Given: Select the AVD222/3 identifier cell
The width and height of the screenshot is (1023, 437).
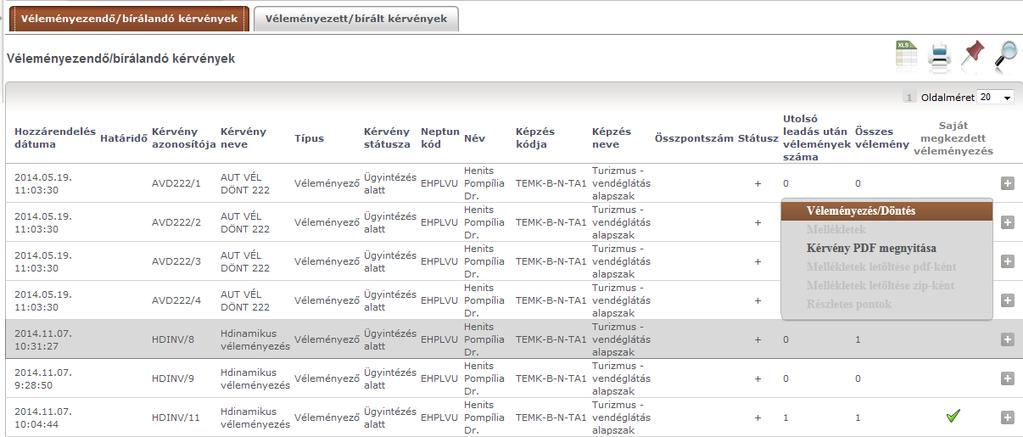Looking at the screenshot, I should [x=176, y=262].
